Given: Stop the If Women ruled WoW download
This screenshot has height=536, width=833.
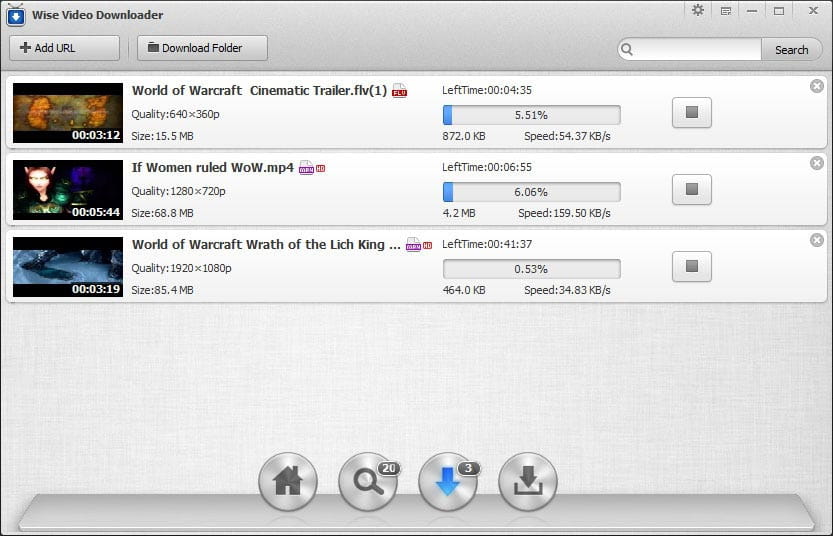Looking at the screenshot, I should [x=691, y=190].
